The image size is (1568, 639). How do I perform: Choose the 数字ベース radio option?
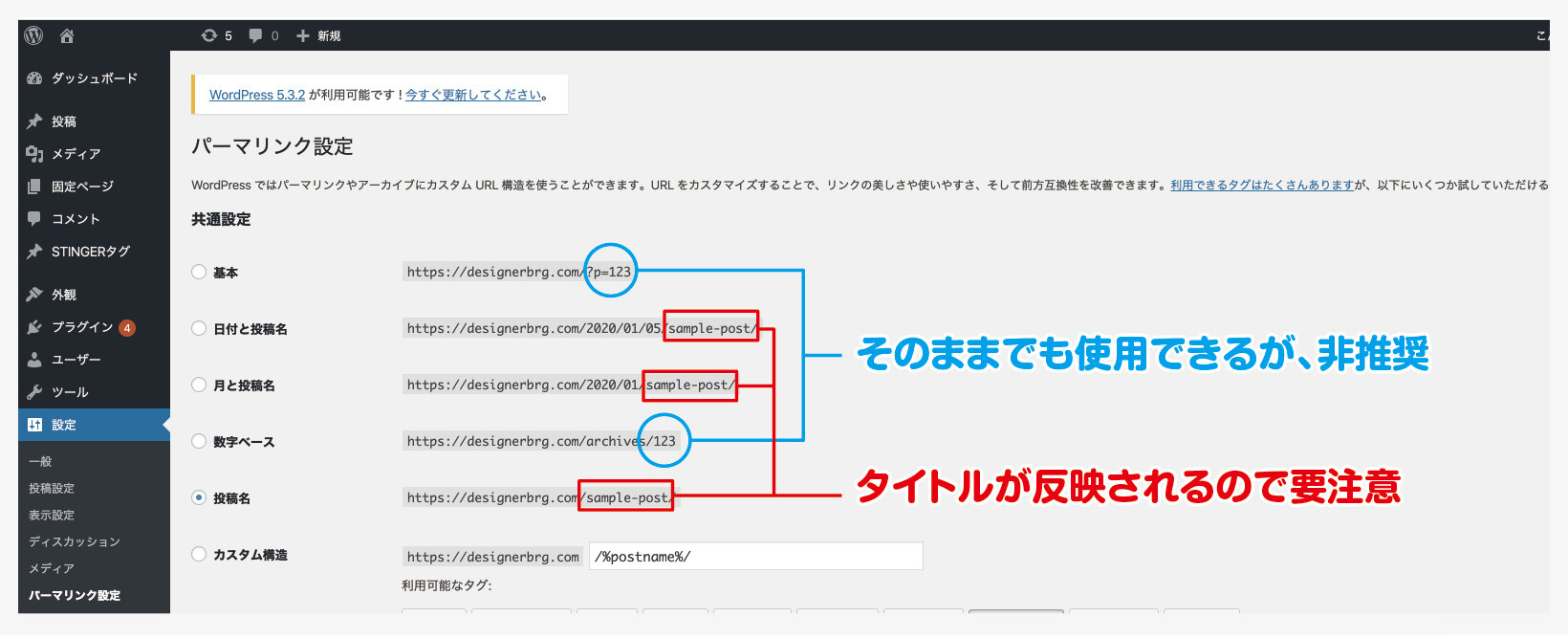point(199,441)
